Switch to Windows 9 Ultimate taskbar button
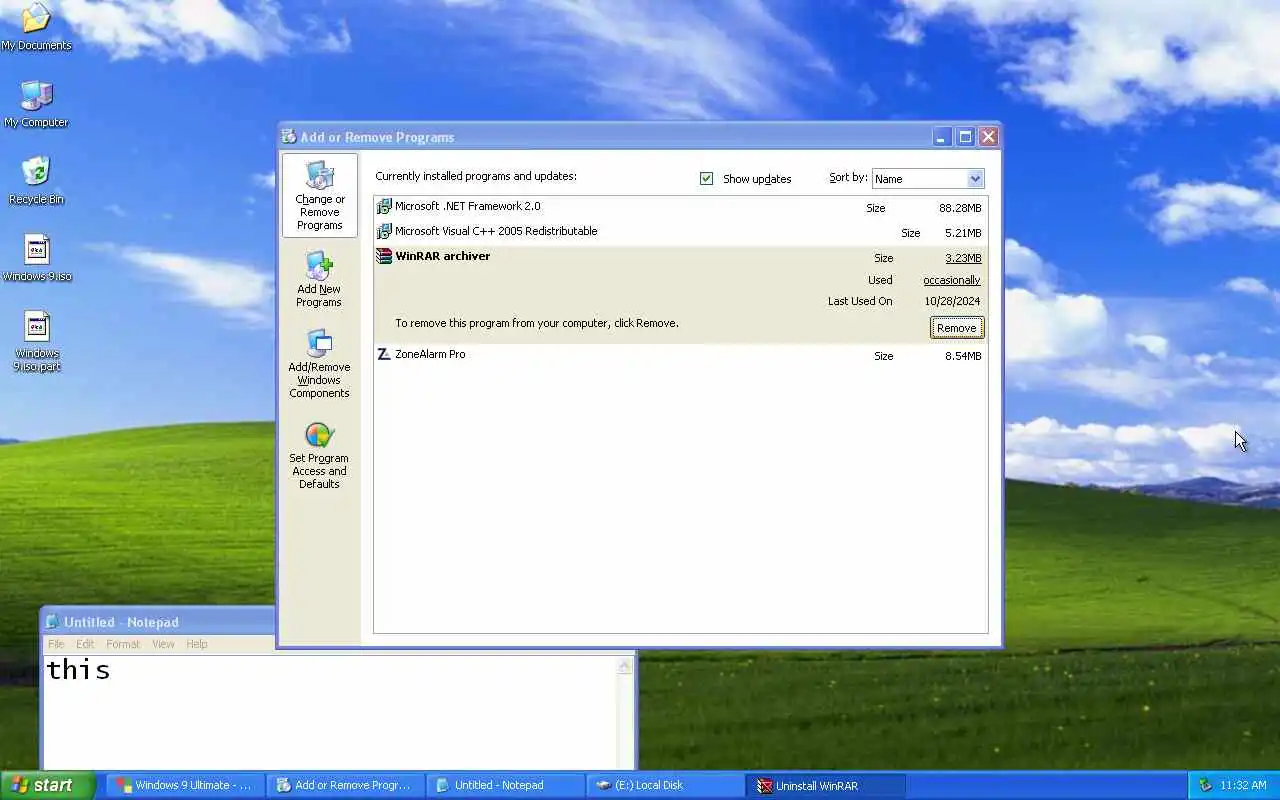This screenshot has width=1280, height=800. (x=186, y=785)
